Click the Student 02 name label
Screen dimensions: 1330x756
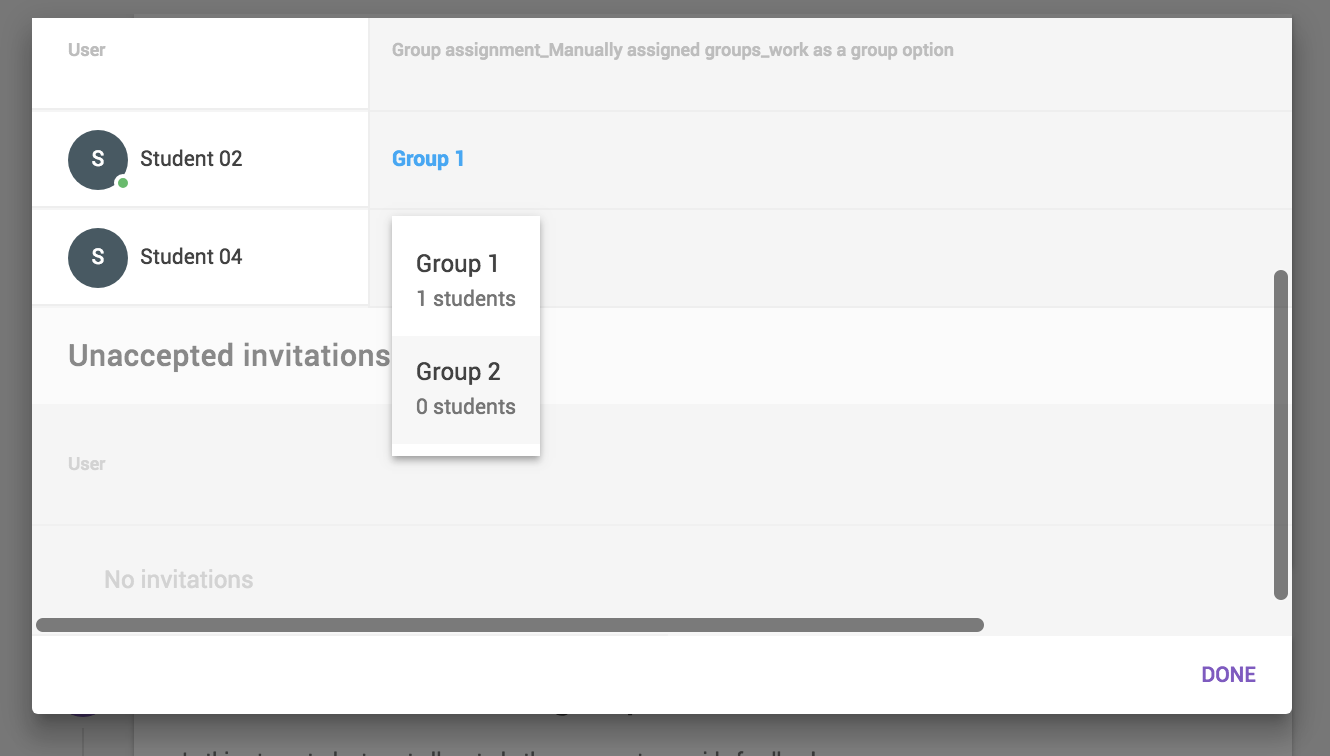[x=191, y=159]
